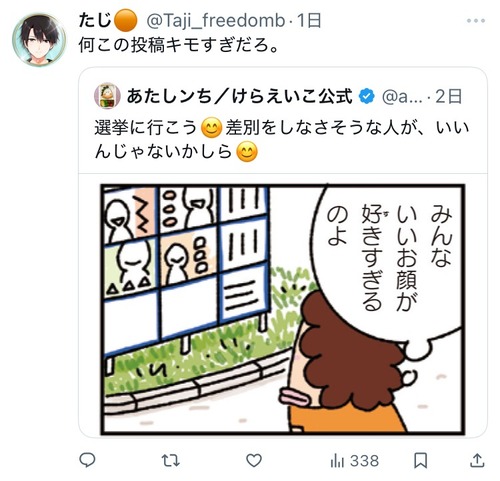Click the blue verified badge

tap(366, 97)
